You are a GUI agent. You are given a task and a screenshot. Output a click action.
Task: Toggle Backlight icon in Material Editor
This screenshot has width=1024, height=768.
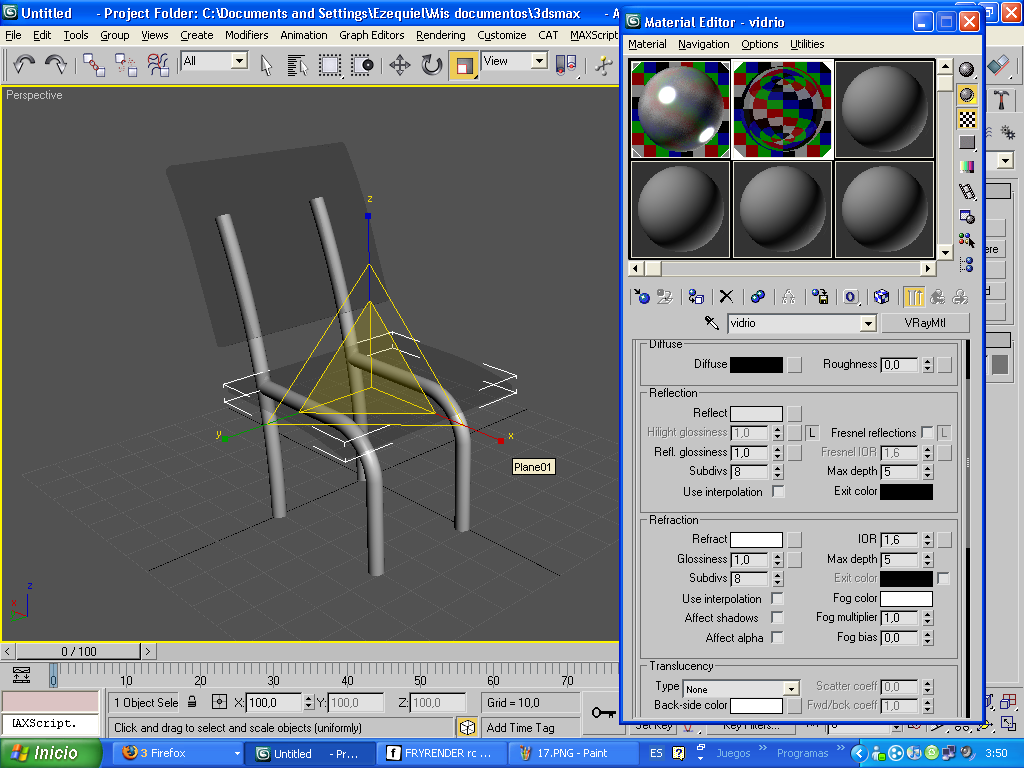967,95
